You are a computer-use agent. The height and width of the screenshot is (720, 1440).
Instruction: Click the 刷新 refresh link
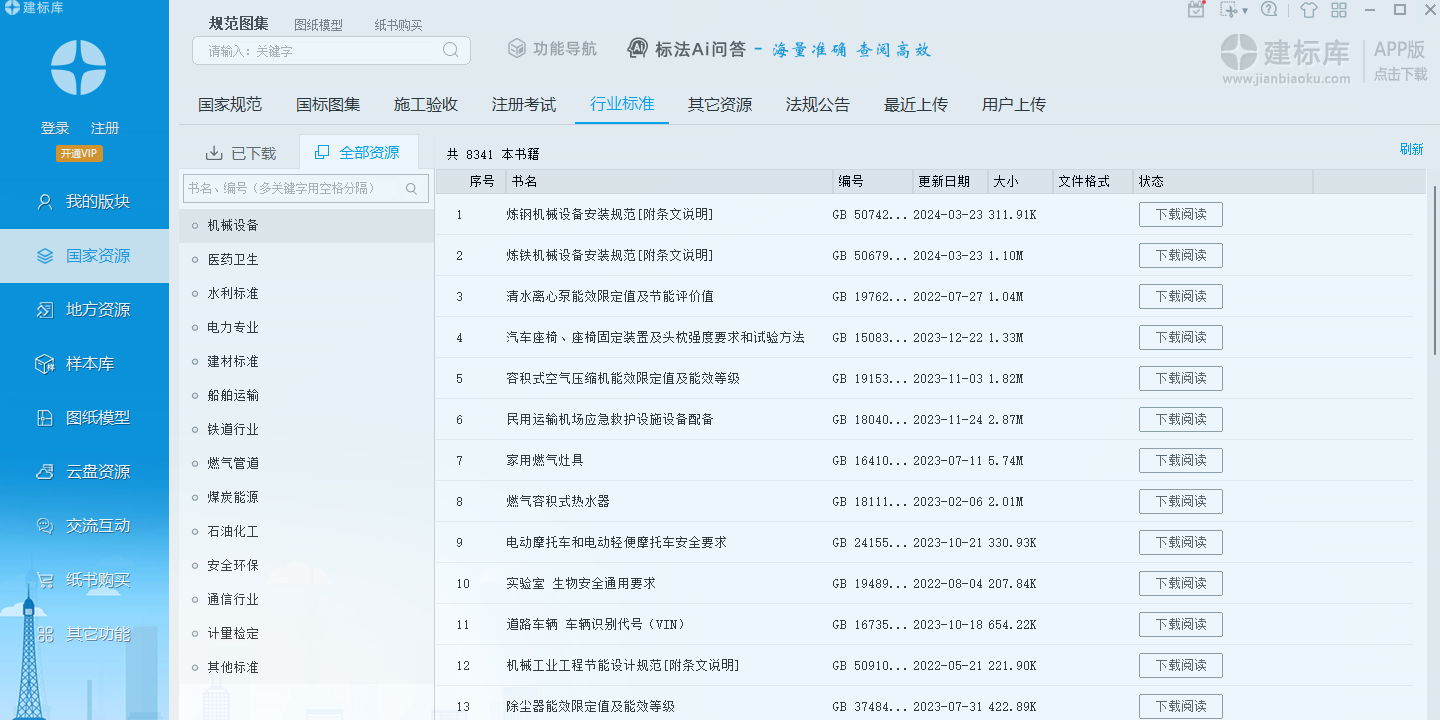click(1411, 149)
